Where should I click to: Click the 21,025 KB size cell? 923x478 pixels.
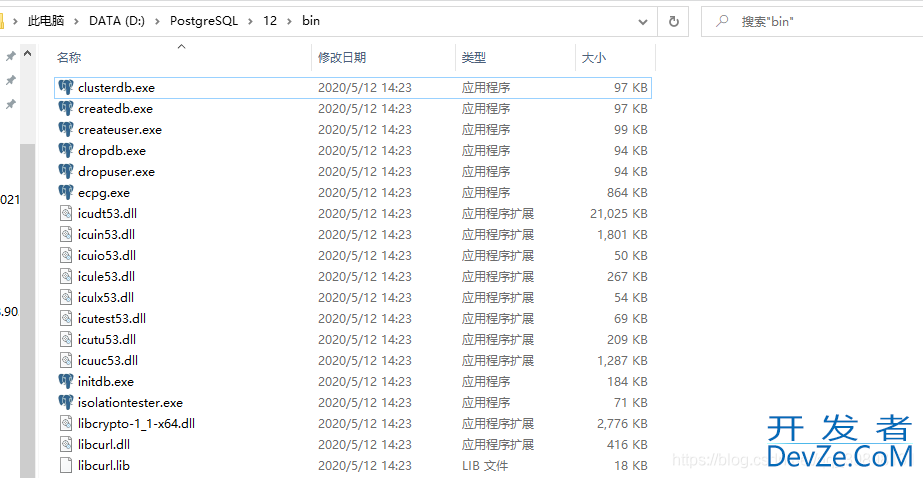point(619,214)
